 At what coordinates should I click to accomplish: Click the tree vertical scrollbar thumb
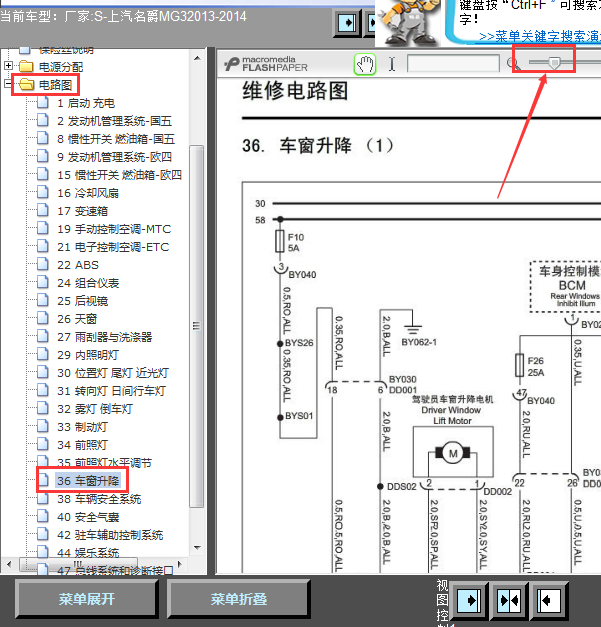pos(196,327)
